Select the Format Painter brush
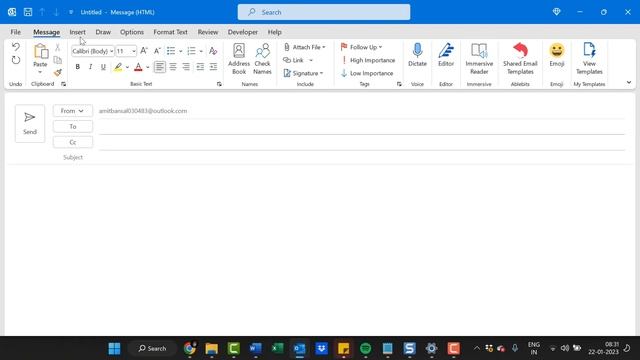Image resolution: width=640 pixels, height=360 pixels. (58, 73)
